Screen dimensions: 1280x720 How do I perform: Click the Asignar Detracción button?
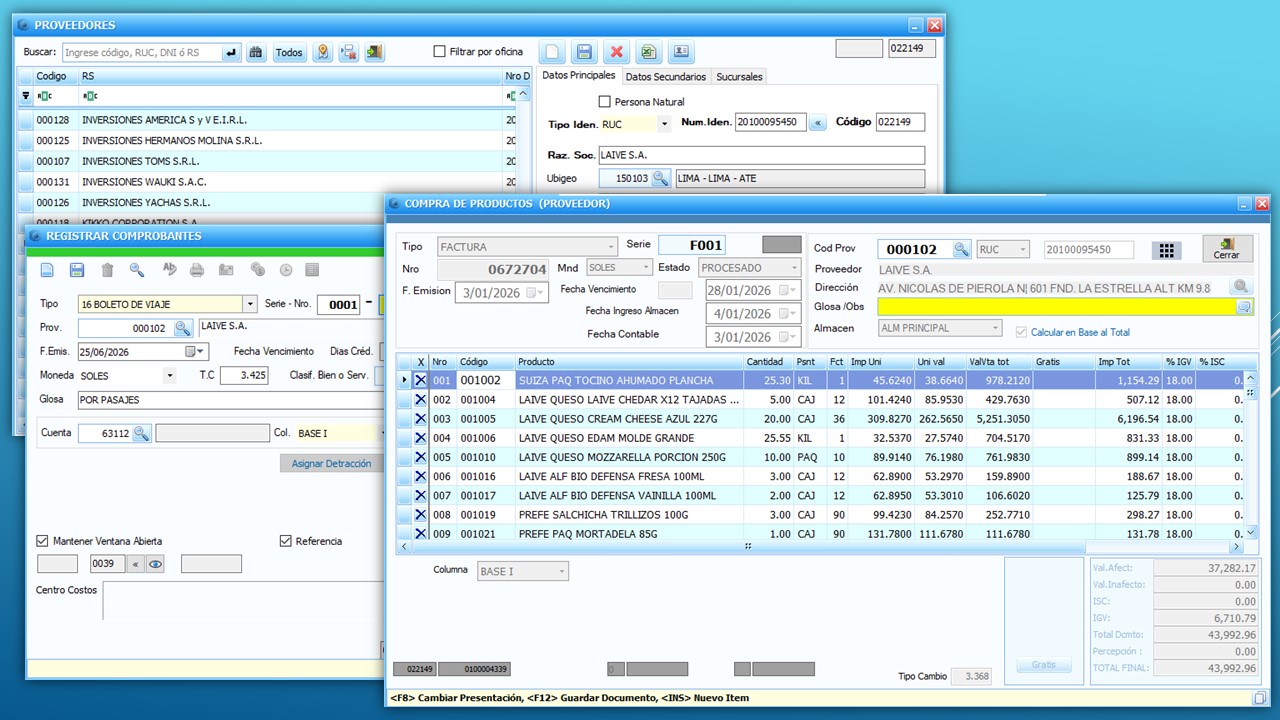pyautogui.click(x=331, y=463)
